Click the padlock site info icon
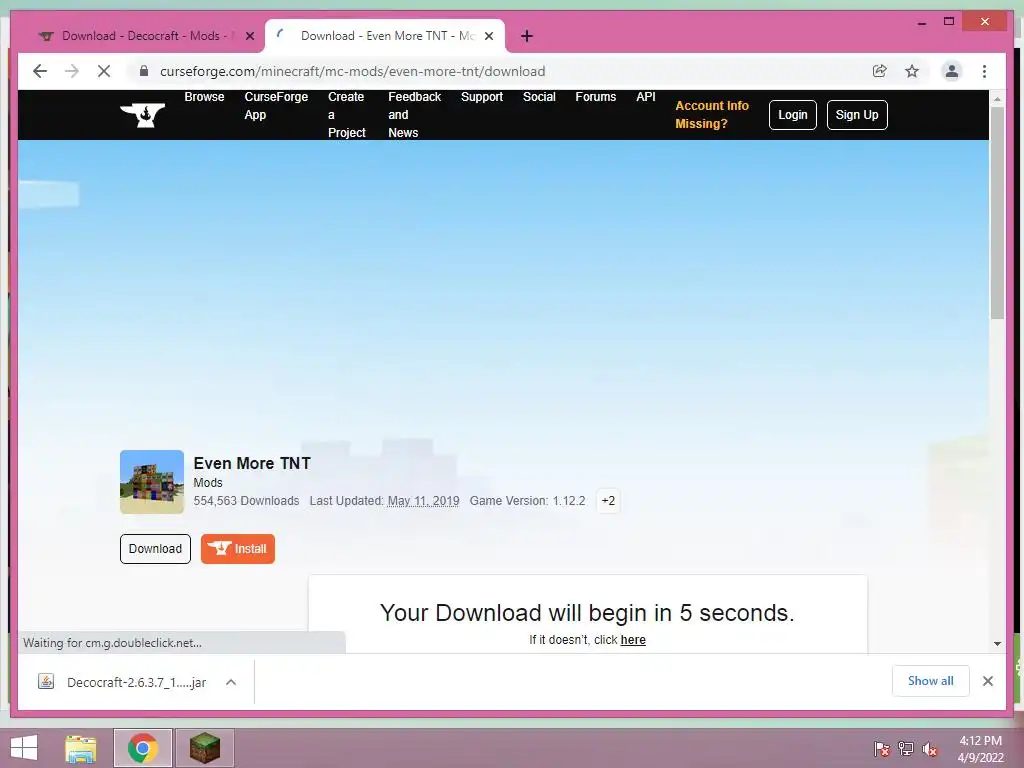 click(144, 71)
